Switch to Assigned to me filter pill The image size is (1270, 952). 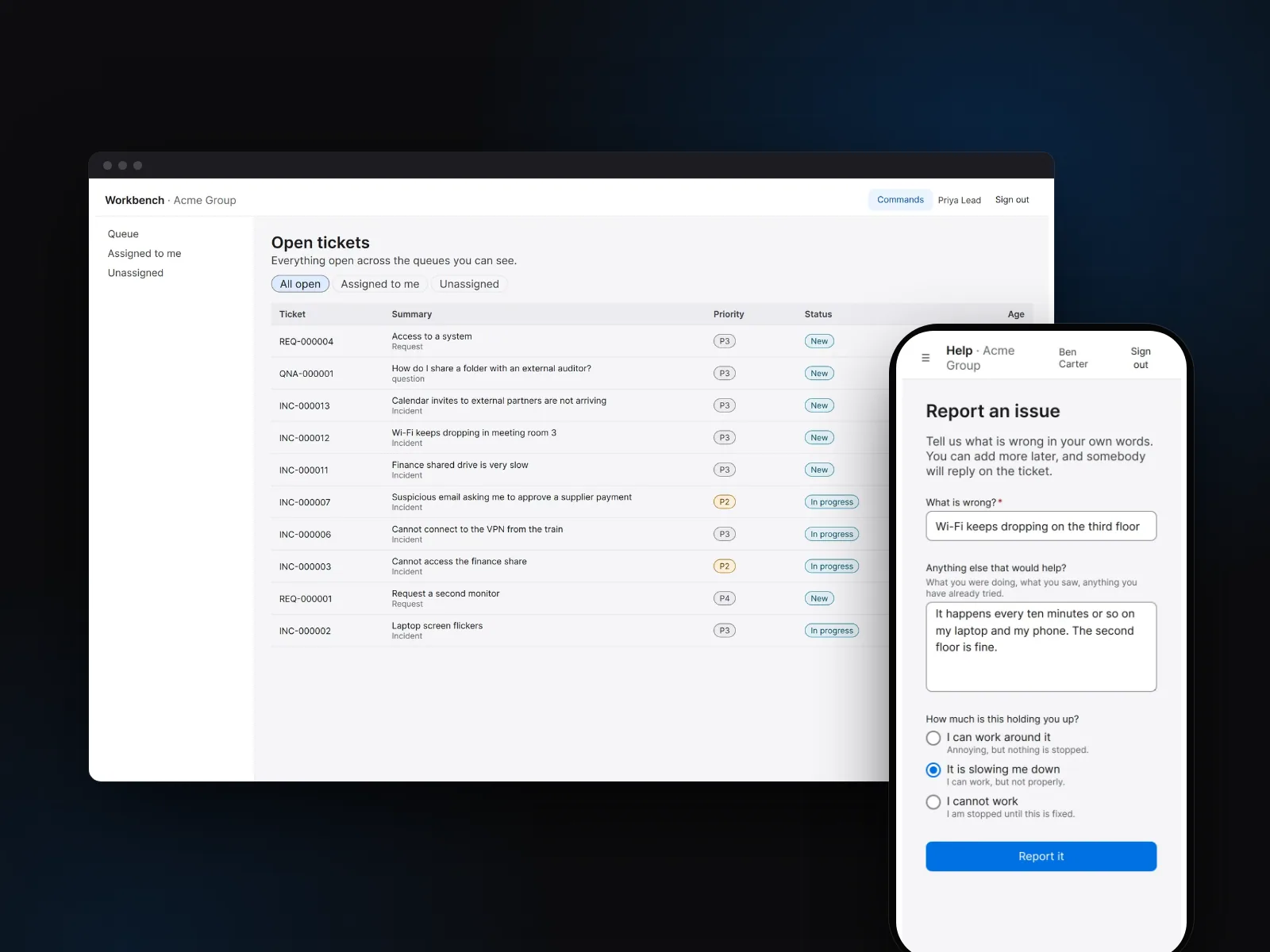pos(380,284)
